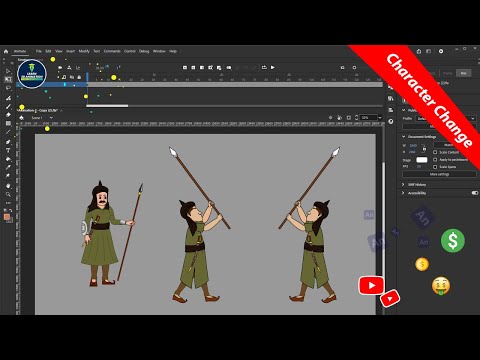Select the Pen tool
This screenshot has height=360, width=480.
pyautogui.click(x=8, y=142)
